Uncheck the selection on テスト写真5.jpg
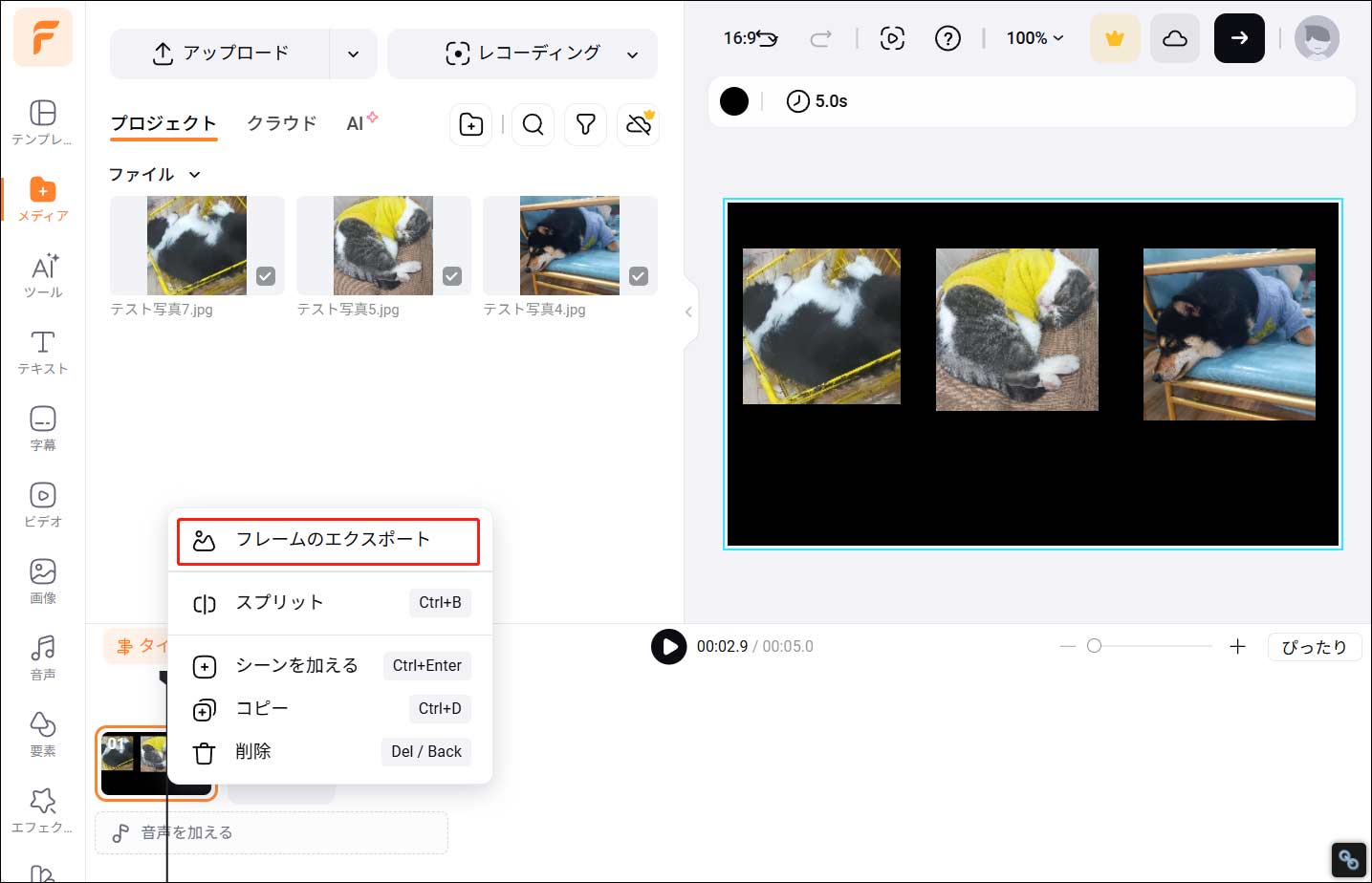1372x883 pixels. pos(451,277)
